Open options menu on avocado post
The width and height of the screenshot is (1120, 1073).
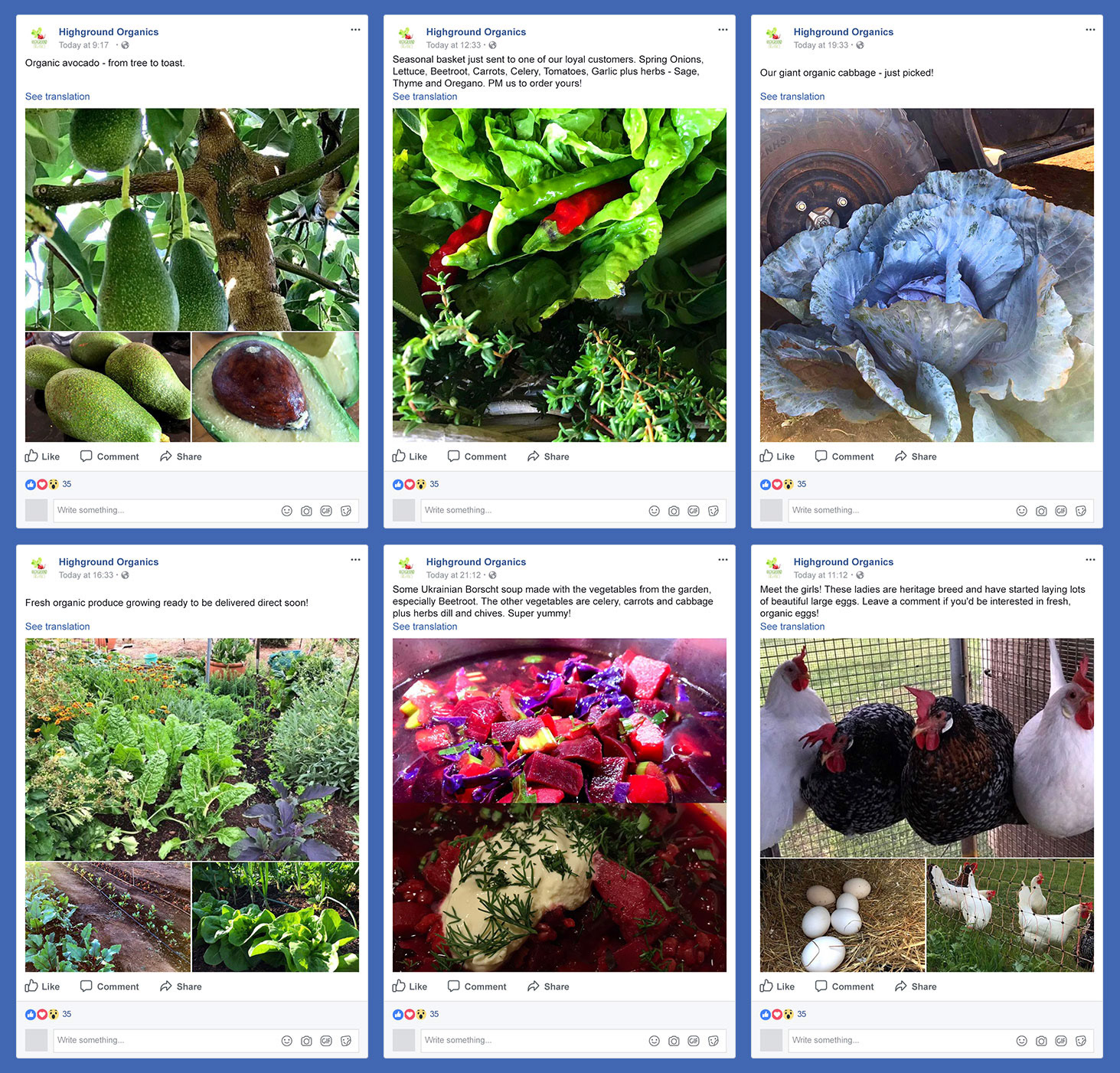(355, 30)
